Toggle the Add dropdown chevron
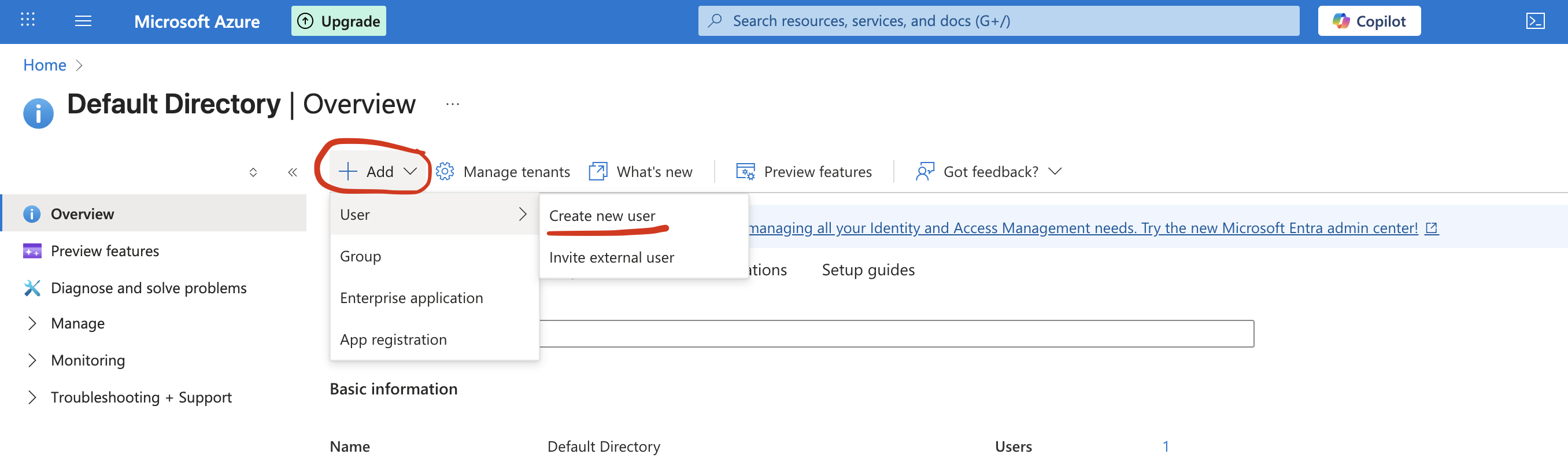This screenshot has height=465, width=1568. point(411,172)
